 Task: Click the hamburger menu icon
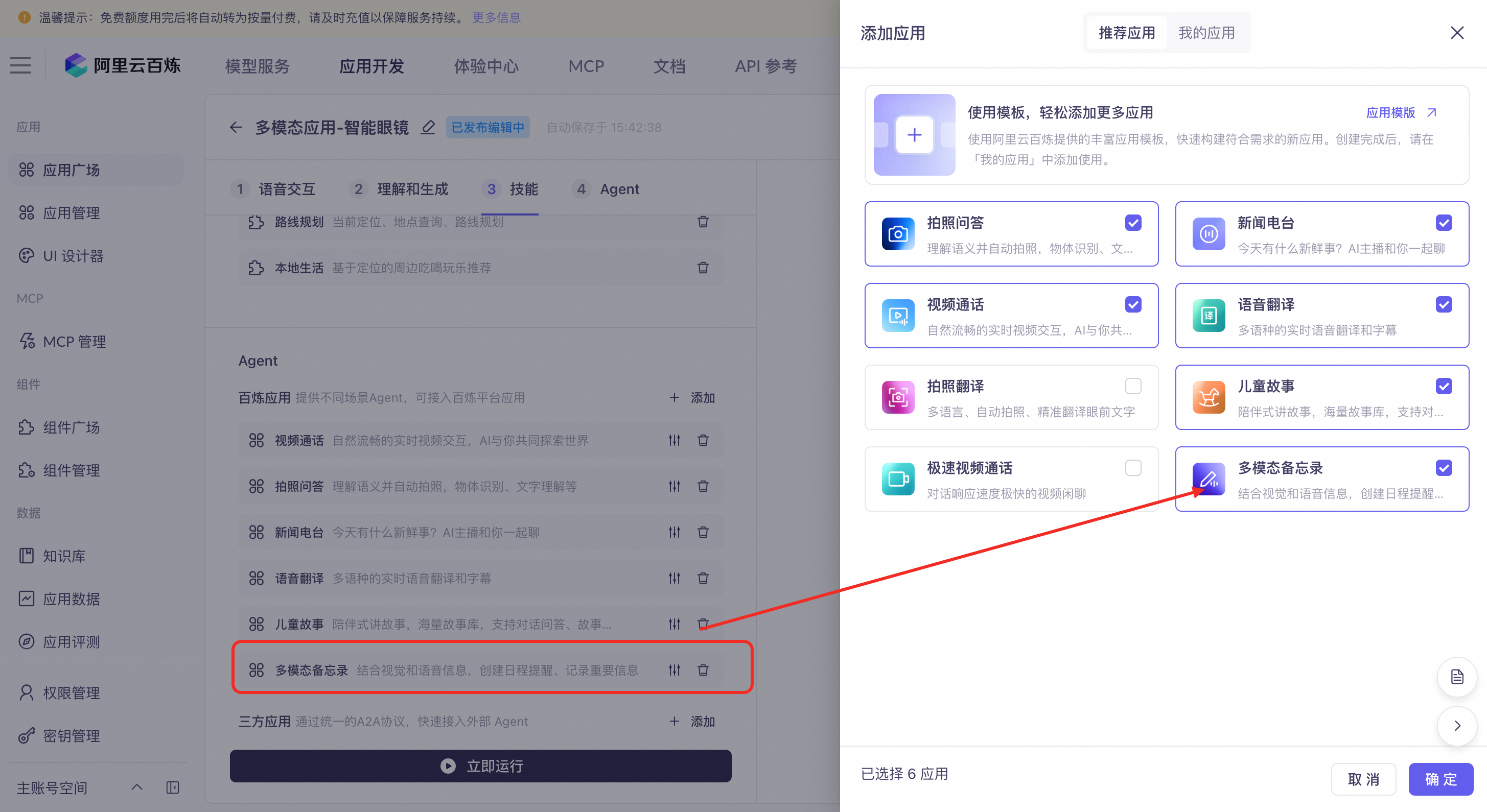tap(21, 66)
